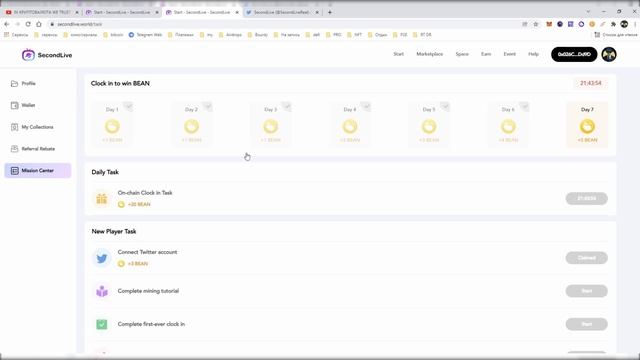This screenshot has width=640, height=360.
Task: Reload the page with the refresh icon
Action: coord(28,24)
